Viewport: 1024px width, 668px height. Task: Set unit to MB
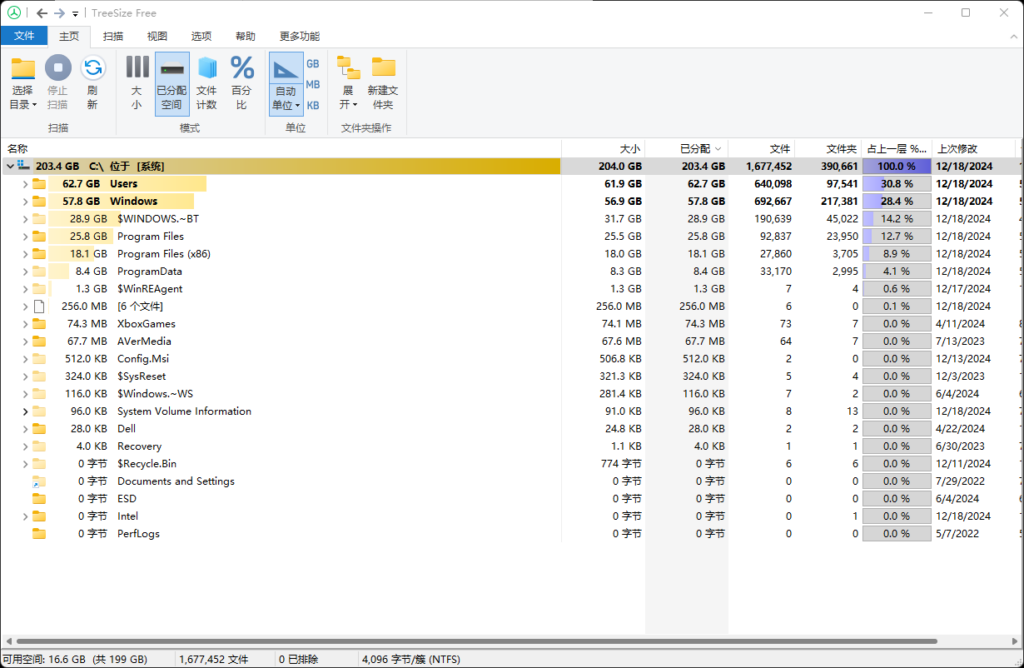(313, 85)
